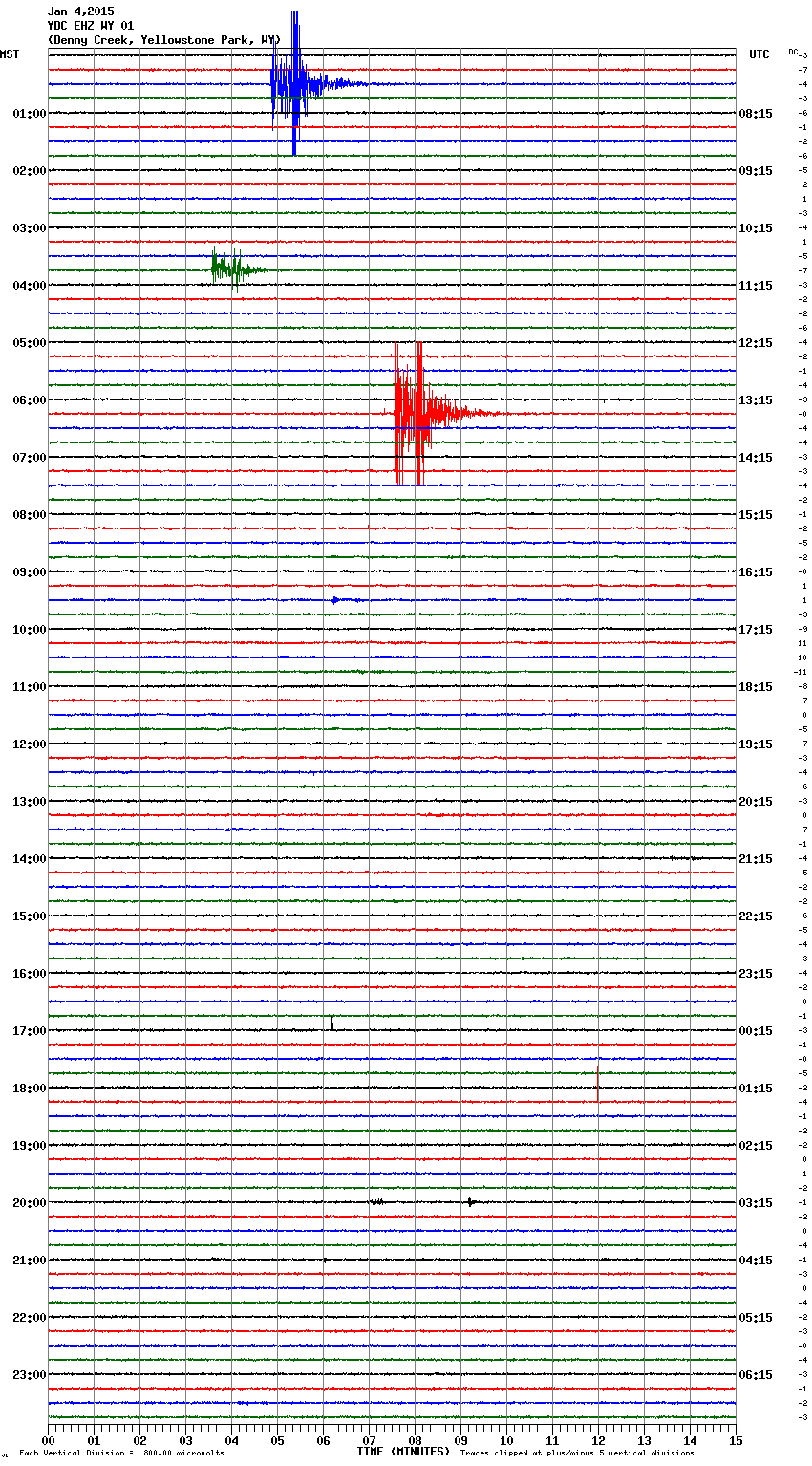This screenshot has width=812, height=1466.
Task: Click the 11:15 UTC time label
Action: click(x=756, y=286)
